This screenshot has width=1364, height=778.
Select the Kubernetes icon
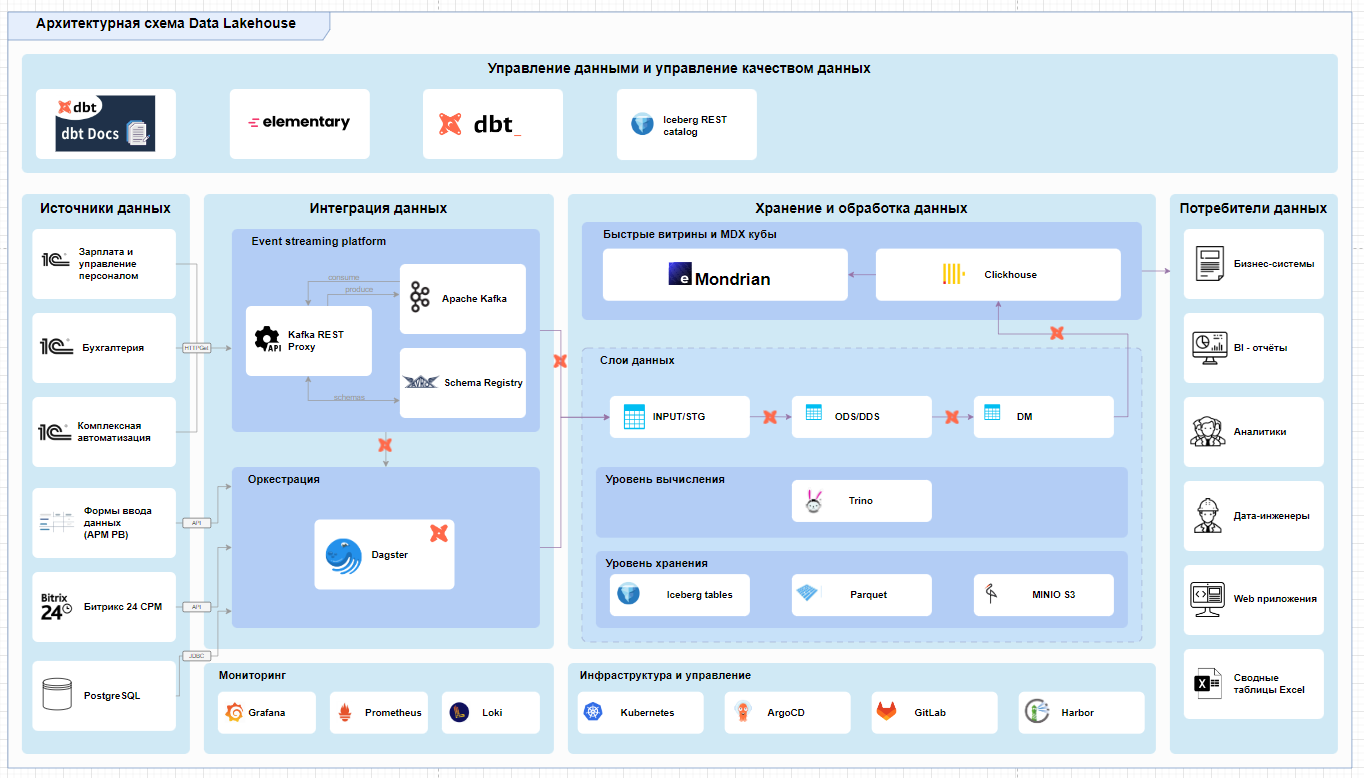pos(593,712)
